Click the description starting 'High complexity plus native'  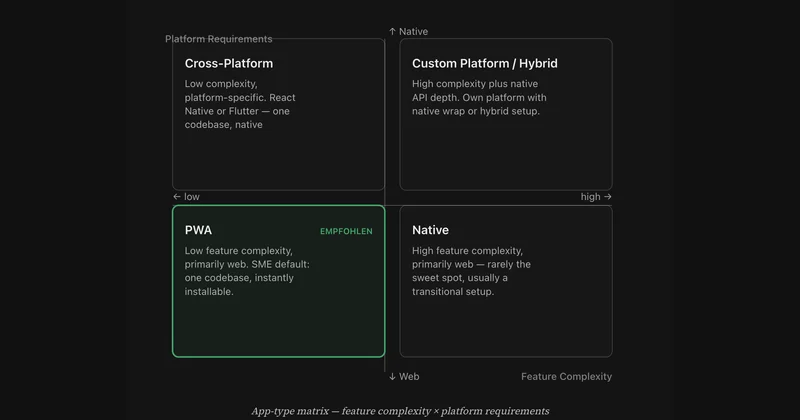(479, 97)
